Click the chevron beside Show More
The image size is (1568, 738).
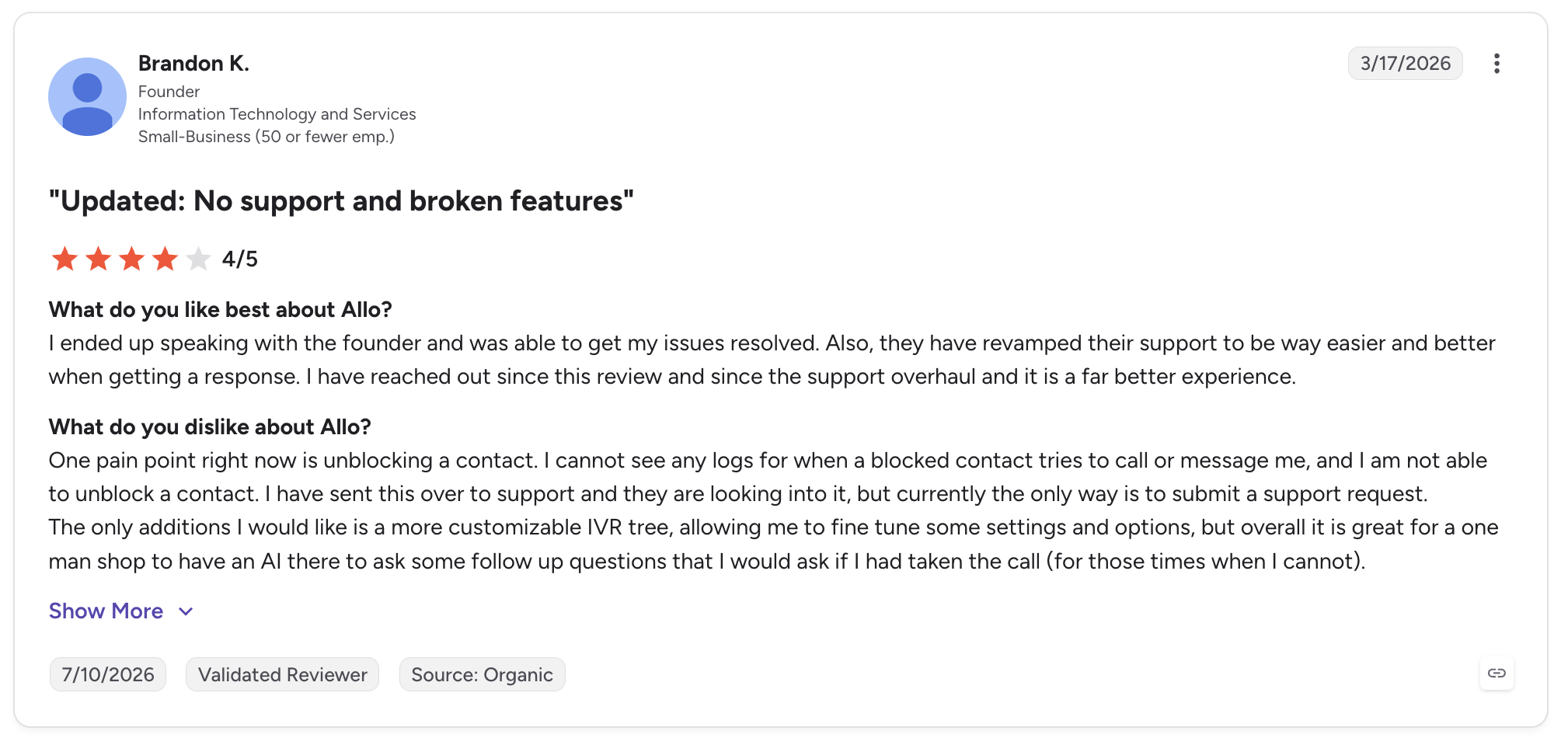186,611
